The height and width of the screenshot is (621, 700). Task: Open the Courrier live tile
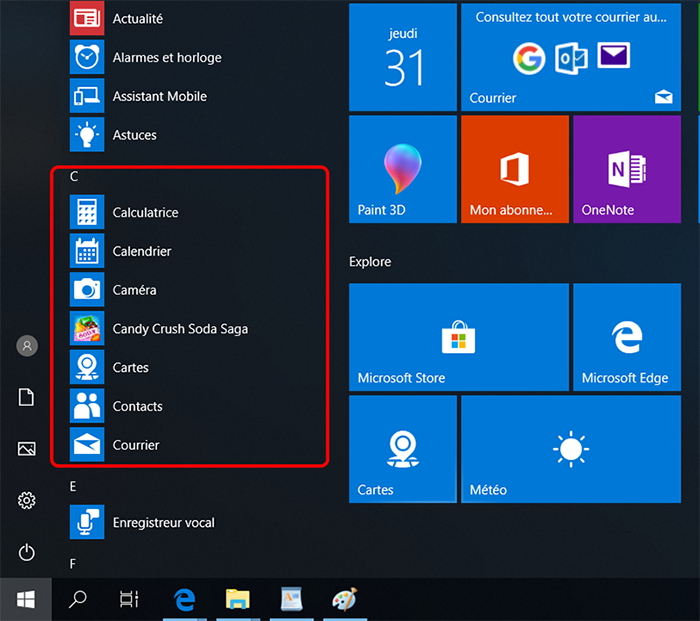coord(571,57)
